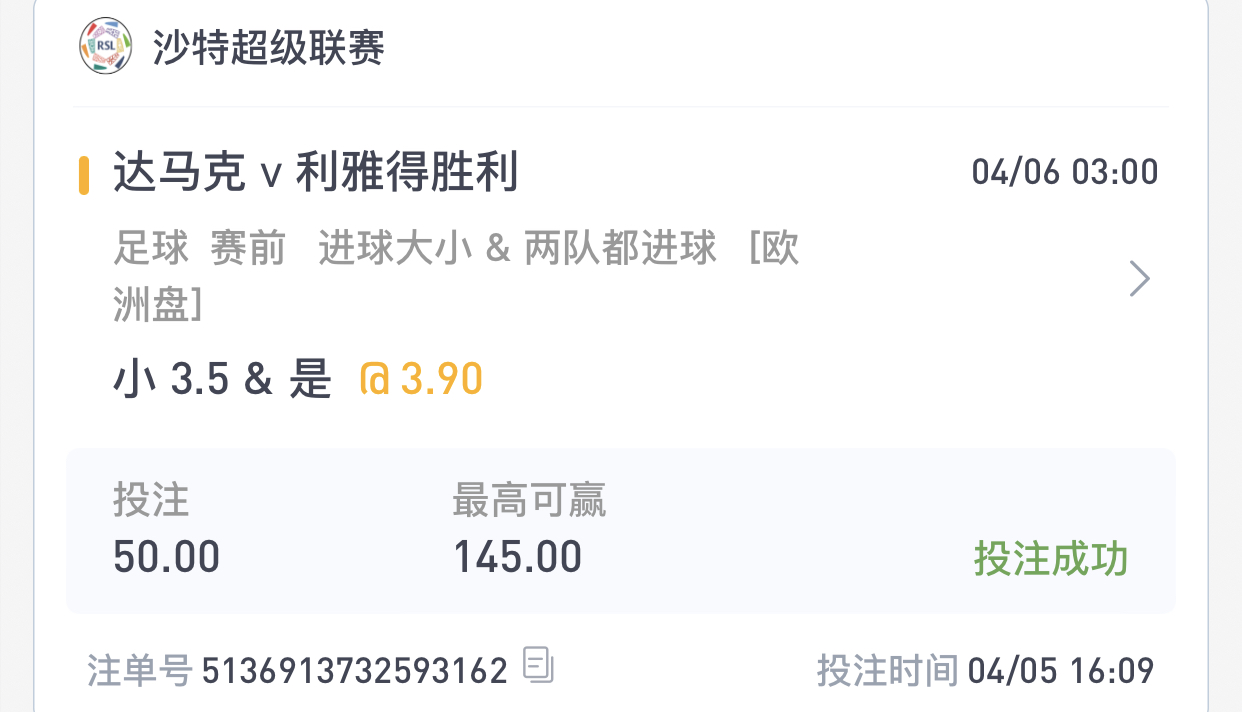
Task: Click the match time 04/06 03:00
Action: click(x=1065, y=172)
